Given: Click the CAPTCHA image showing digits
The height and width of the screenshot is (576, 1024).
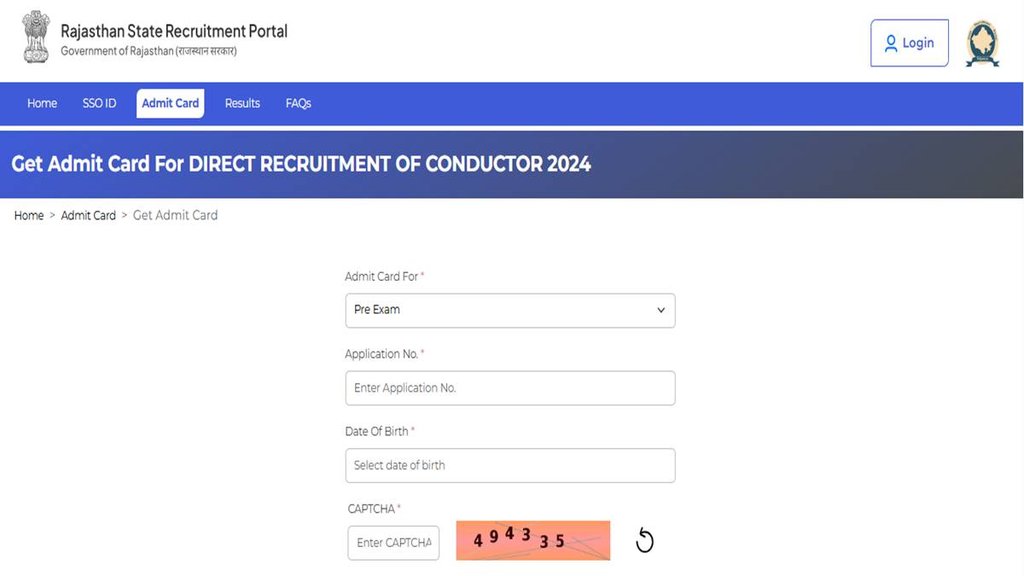Looking at the screenshot, I should tap(532, 539).
